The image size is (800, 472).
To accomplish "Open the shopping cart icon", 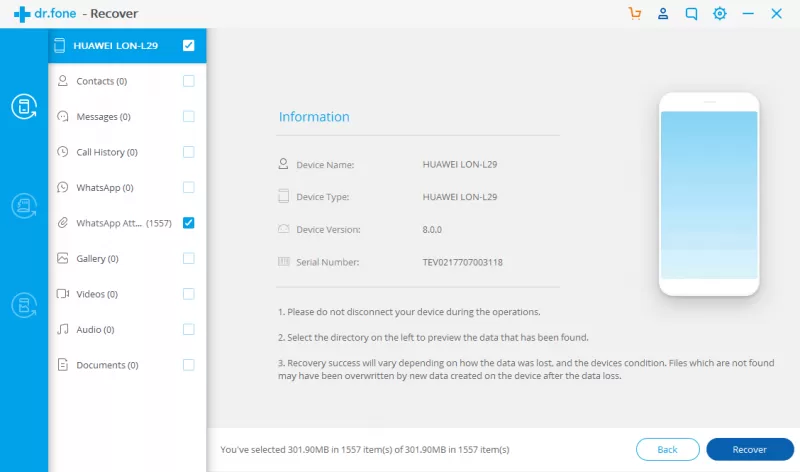I will [x=635, y=13].
